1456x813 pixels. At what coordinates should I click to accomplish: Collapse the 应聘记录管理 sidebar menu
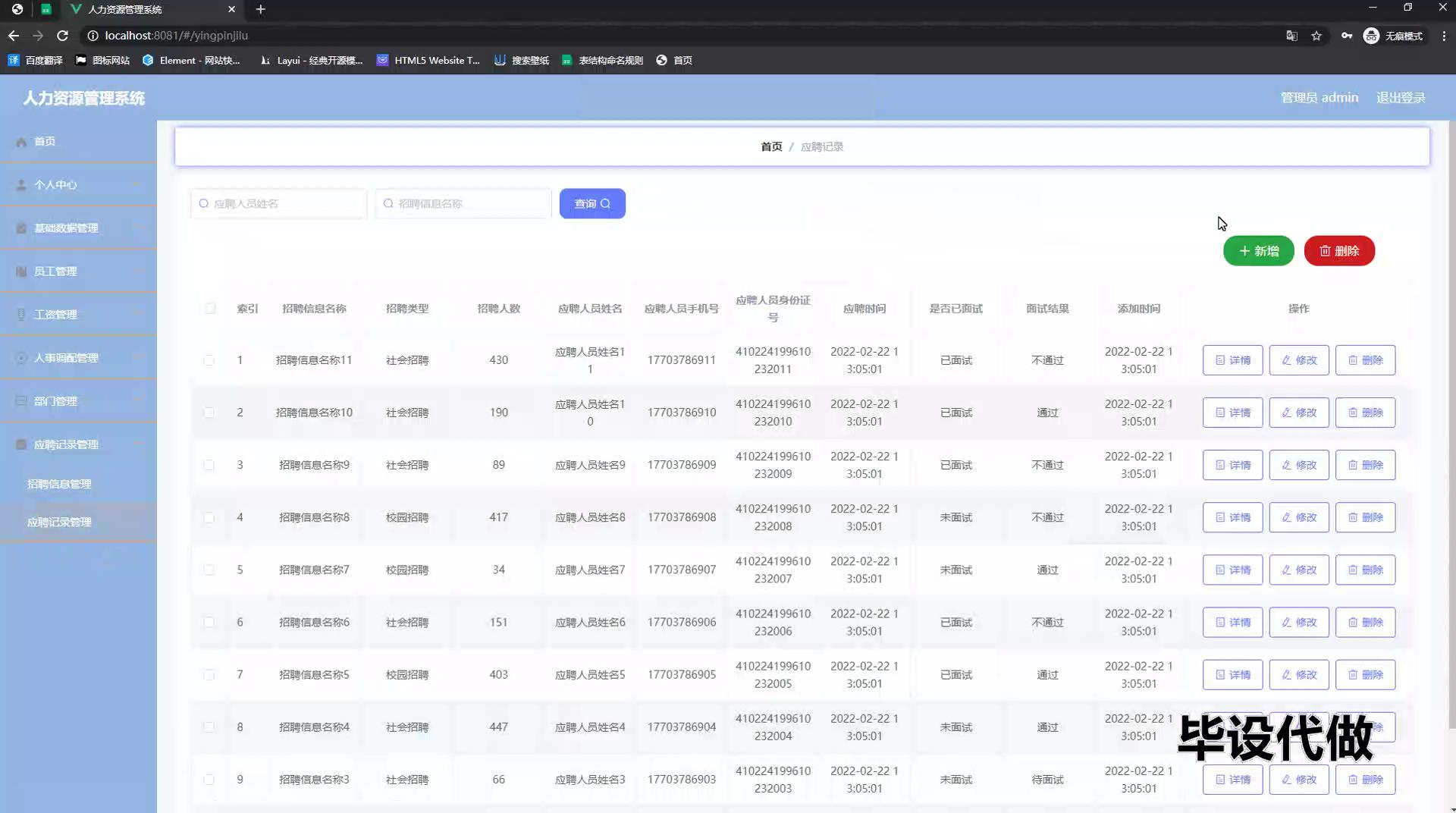[x=66, y=444]
